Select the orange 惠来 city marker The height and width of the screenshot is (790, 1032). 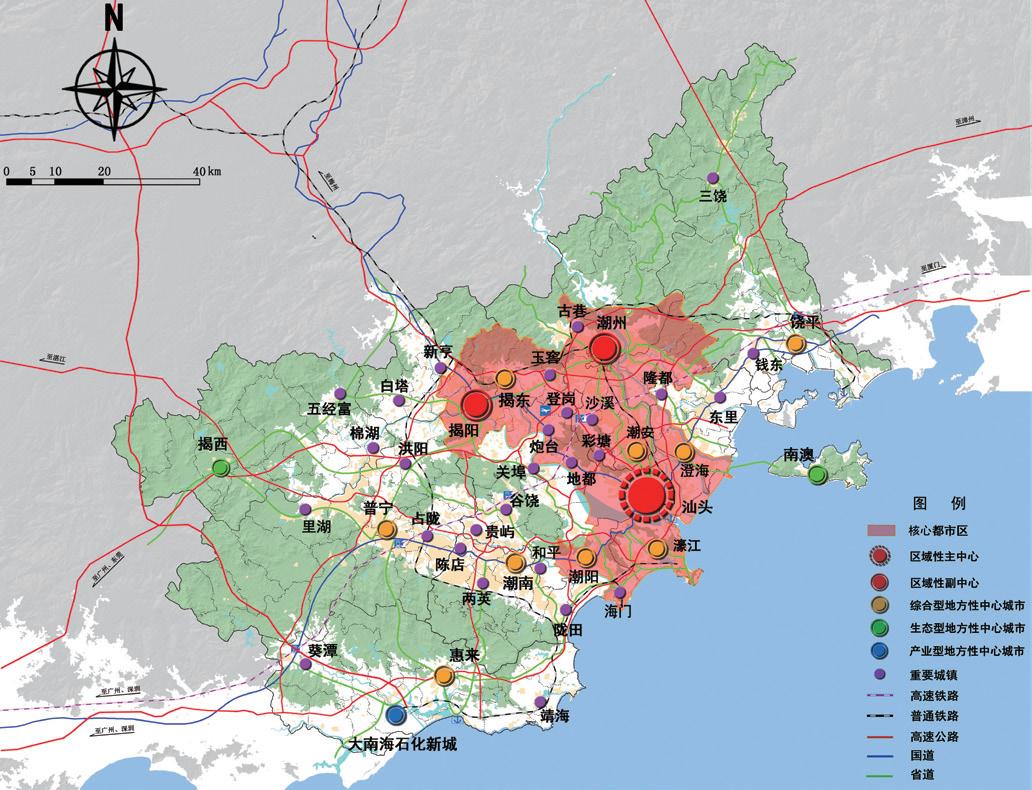444,677
